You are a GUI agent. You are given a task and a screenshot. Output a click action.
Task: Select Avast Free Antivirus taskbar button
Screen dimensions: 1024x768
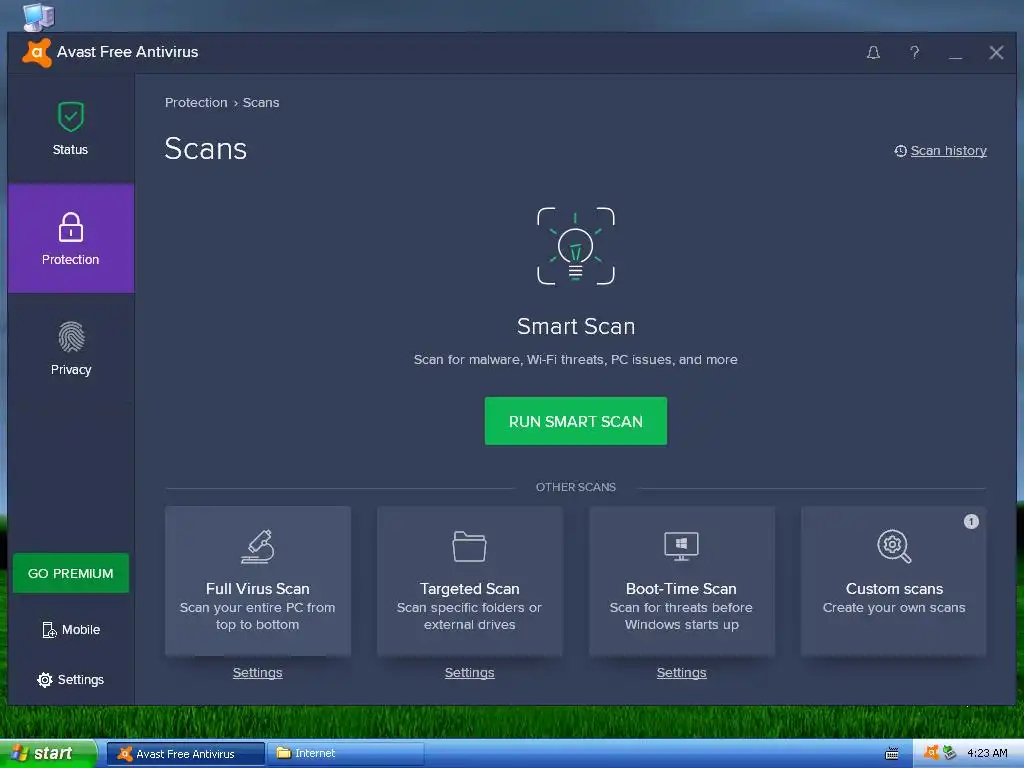click(185, 754)
